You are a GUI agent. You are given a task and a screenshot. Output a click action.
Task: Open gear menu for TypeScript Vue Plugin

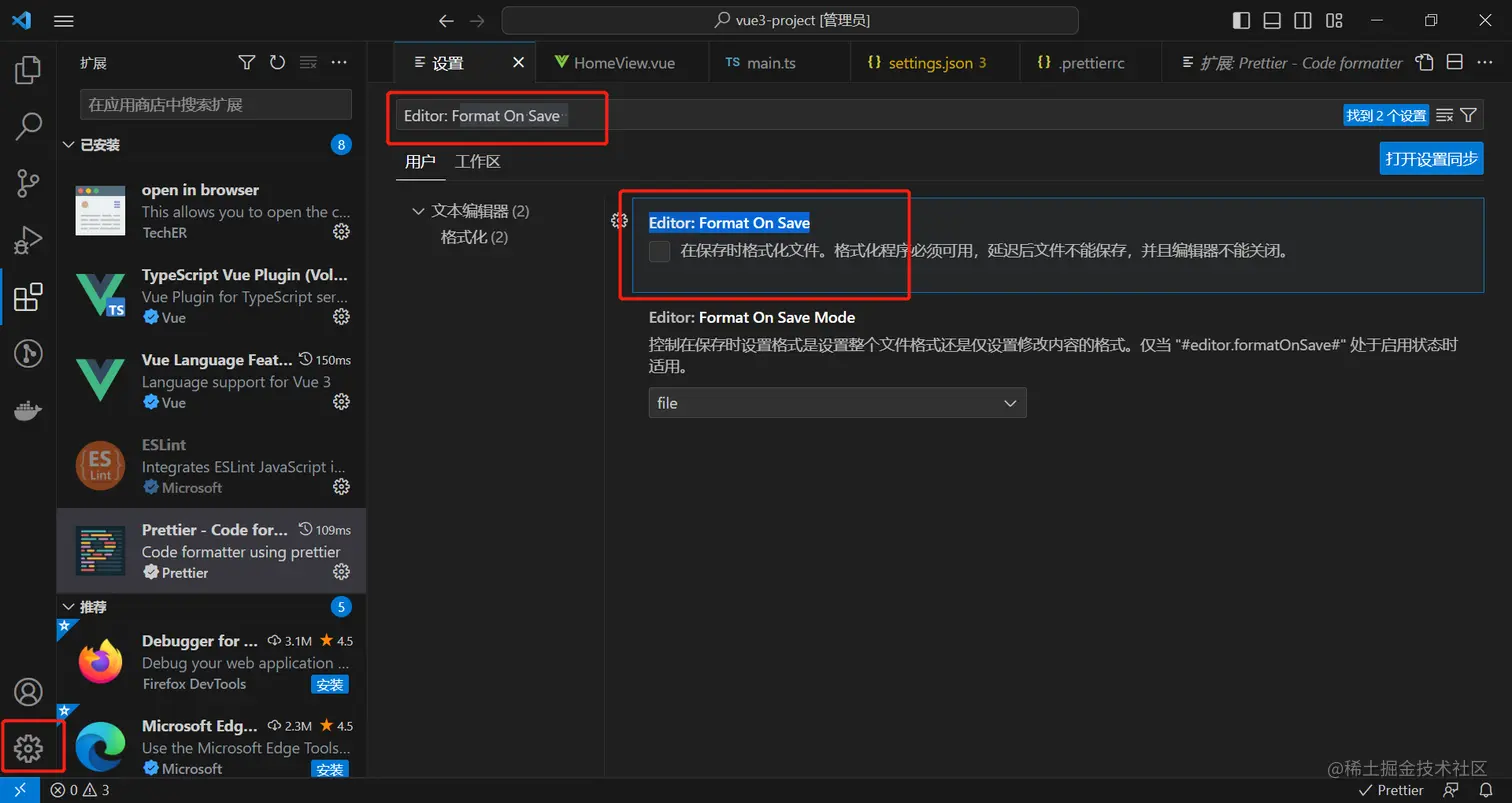point(341,317)
